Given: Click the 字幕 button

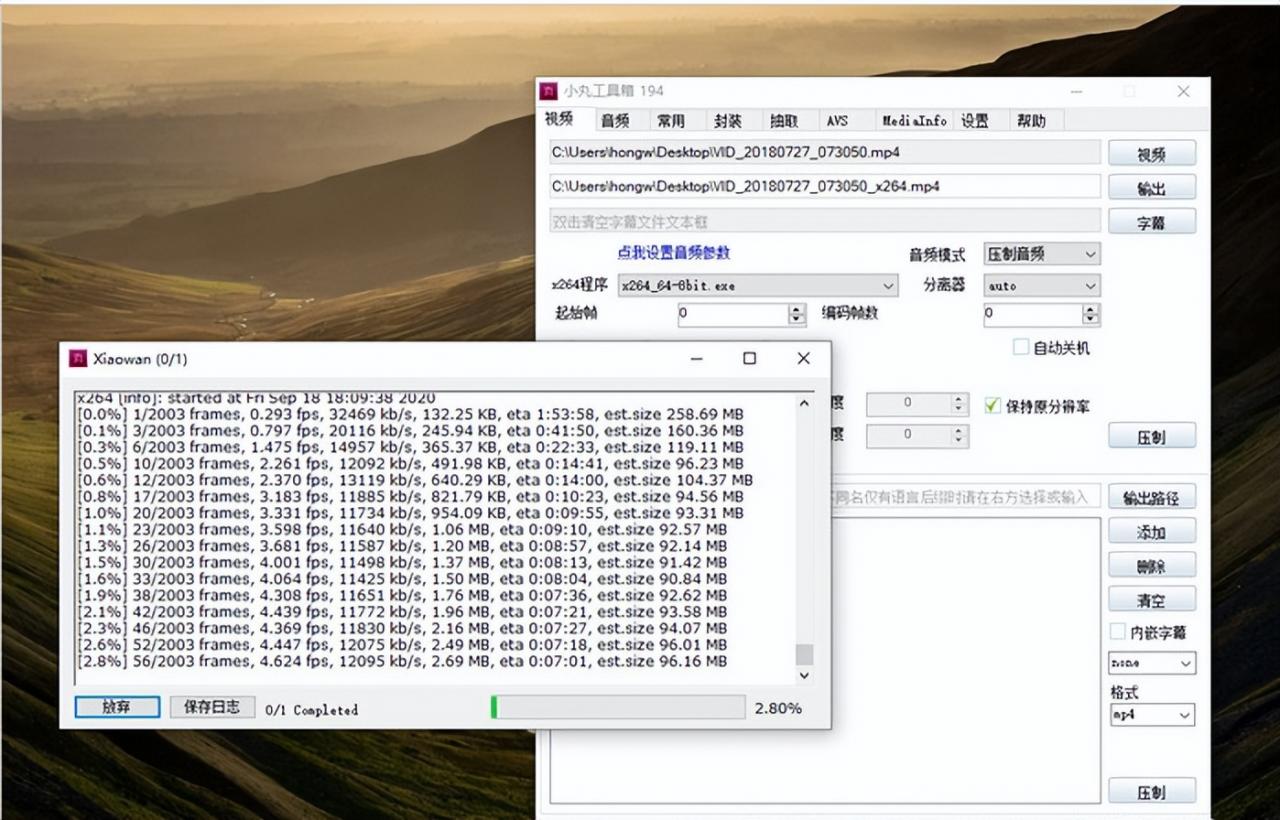Looking at the screenshot, I should [1152, 222].
